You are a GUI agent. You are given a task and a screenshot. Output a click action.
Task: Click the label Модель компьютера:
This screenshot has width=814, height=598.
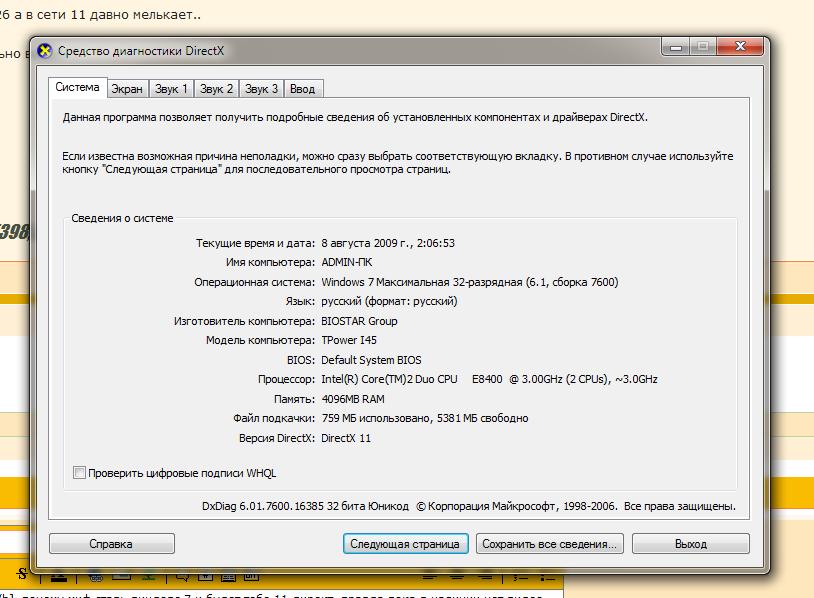(261, 340)
